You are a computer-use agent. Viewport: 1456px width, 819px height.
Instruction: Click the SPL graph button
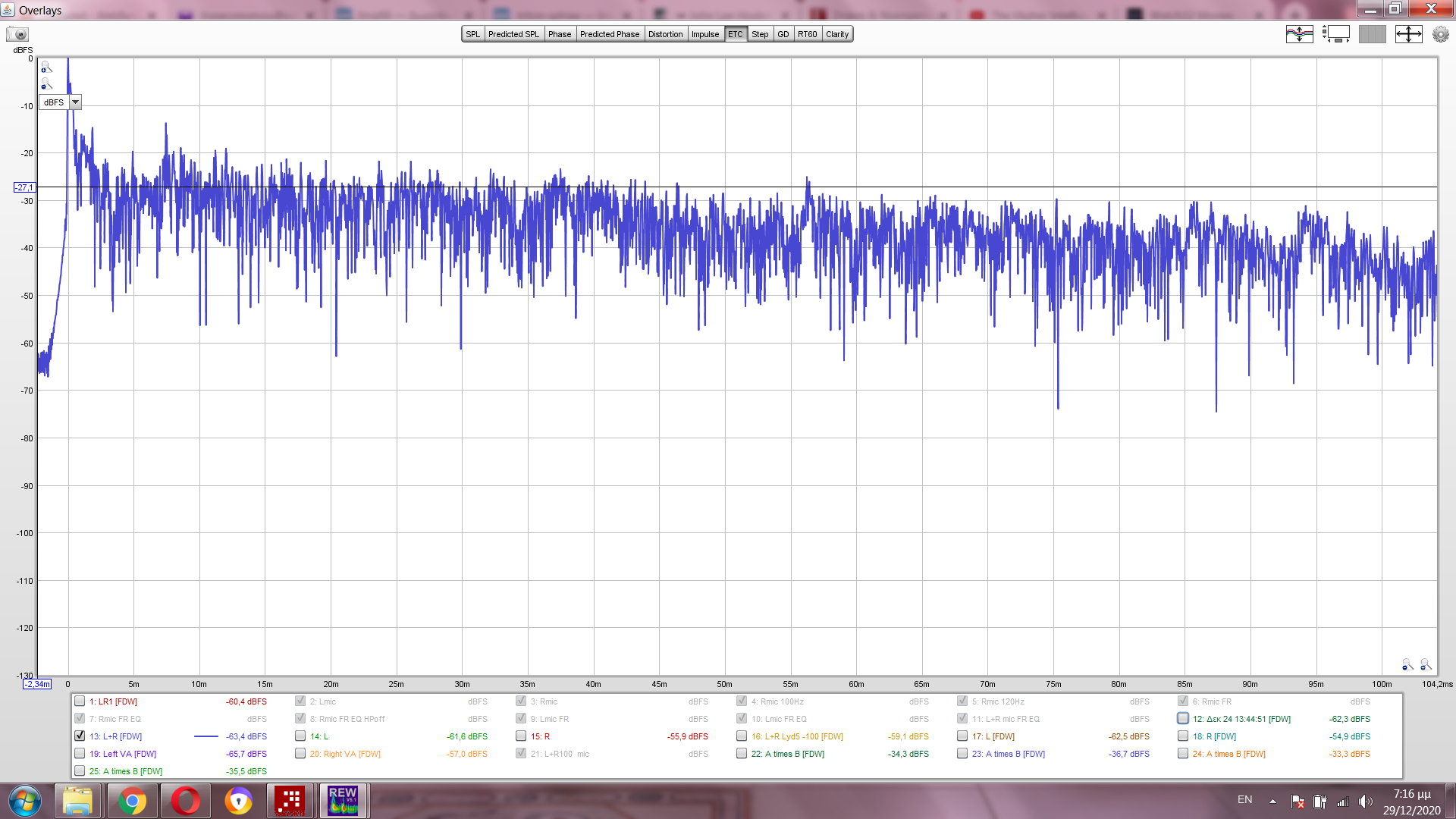pyautogui.click(x=472, y=34)
